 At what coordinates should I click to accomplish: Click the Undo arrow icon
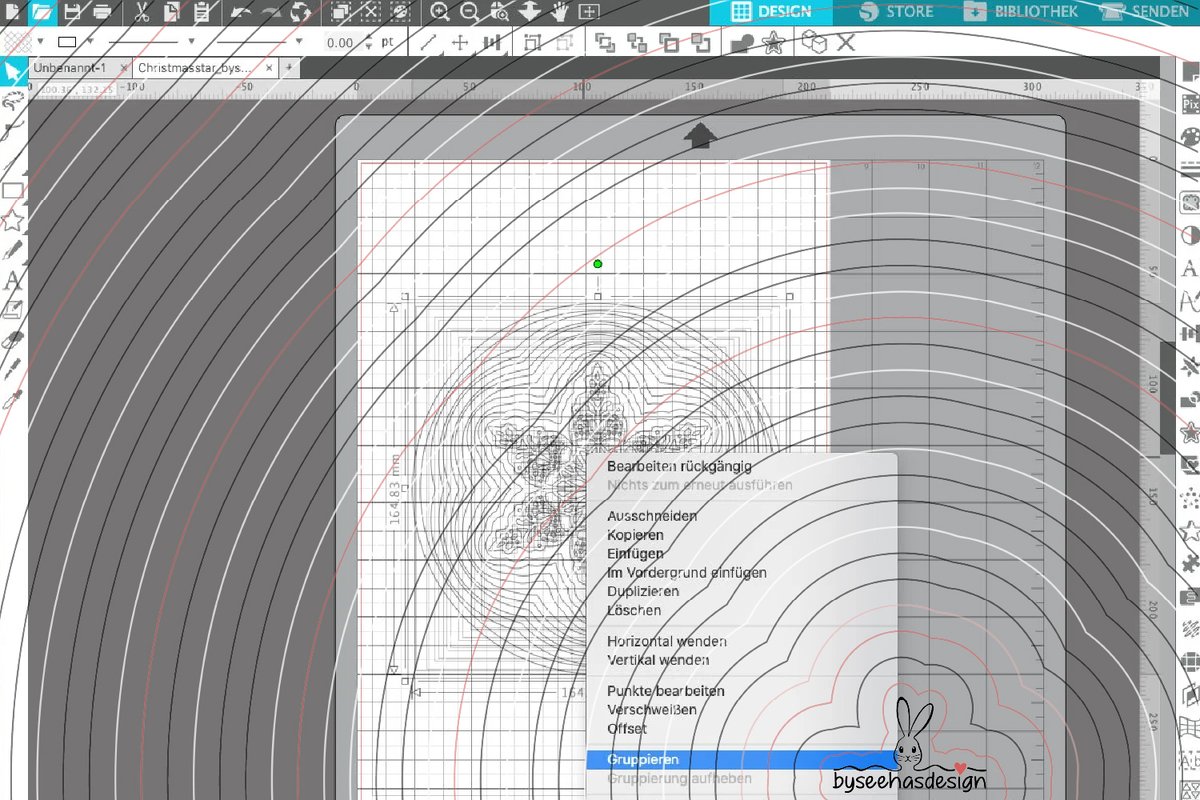point(241,13)
